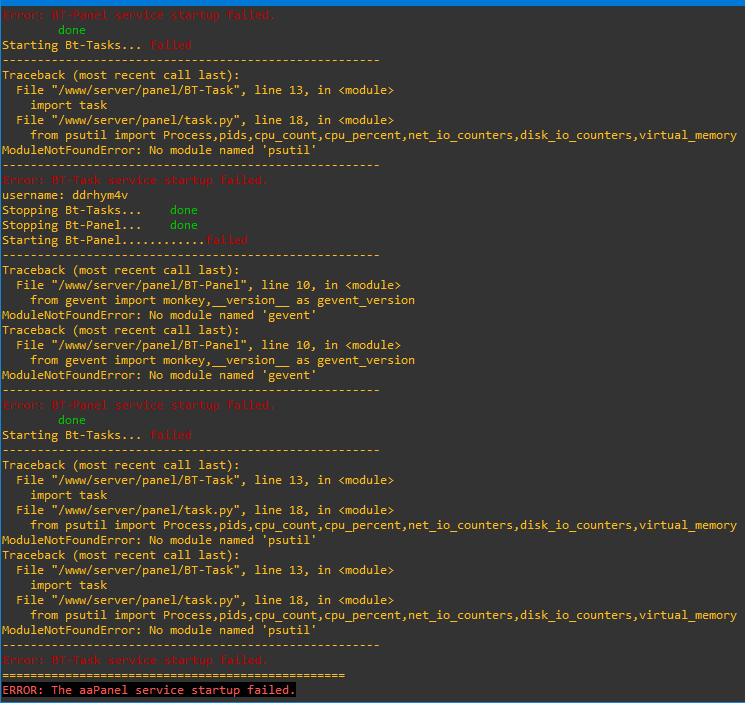Click the topmost 'from psutil import' line
This screenshot has height=704, width=745.
click(383, 135)
